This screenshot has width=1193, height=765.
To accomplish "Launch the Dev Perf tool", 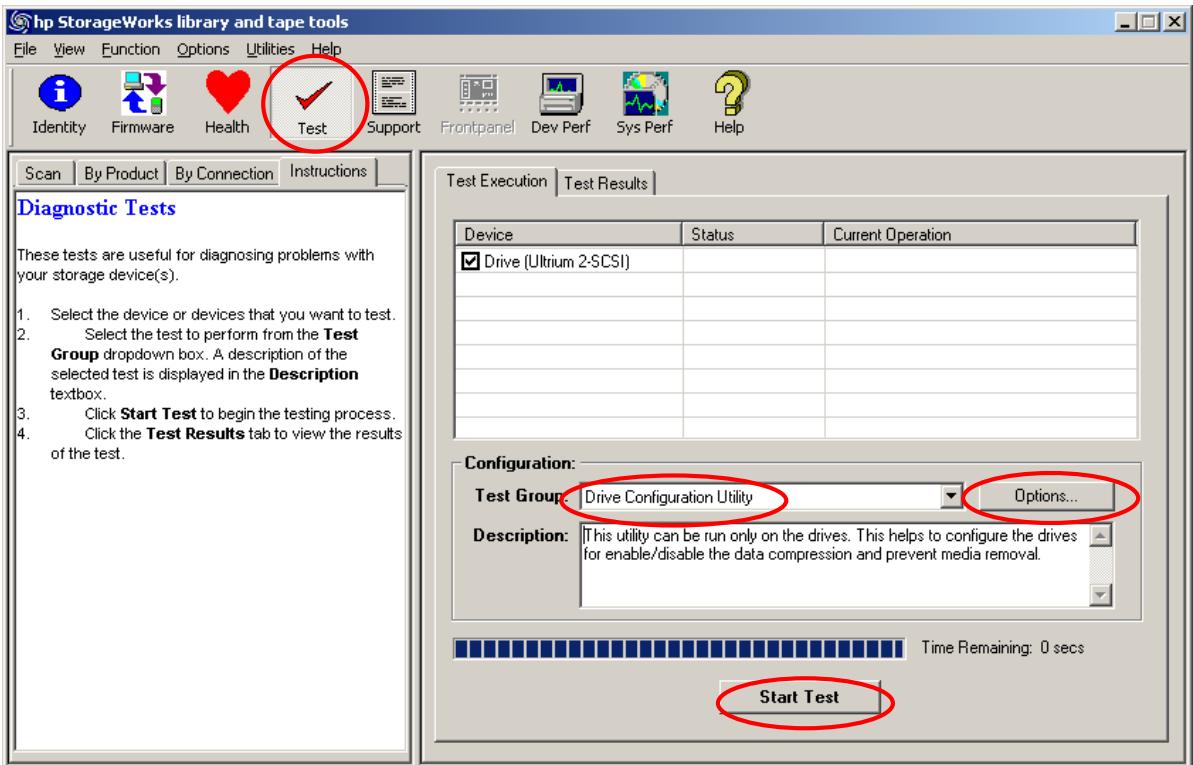I will pos(561,104).
